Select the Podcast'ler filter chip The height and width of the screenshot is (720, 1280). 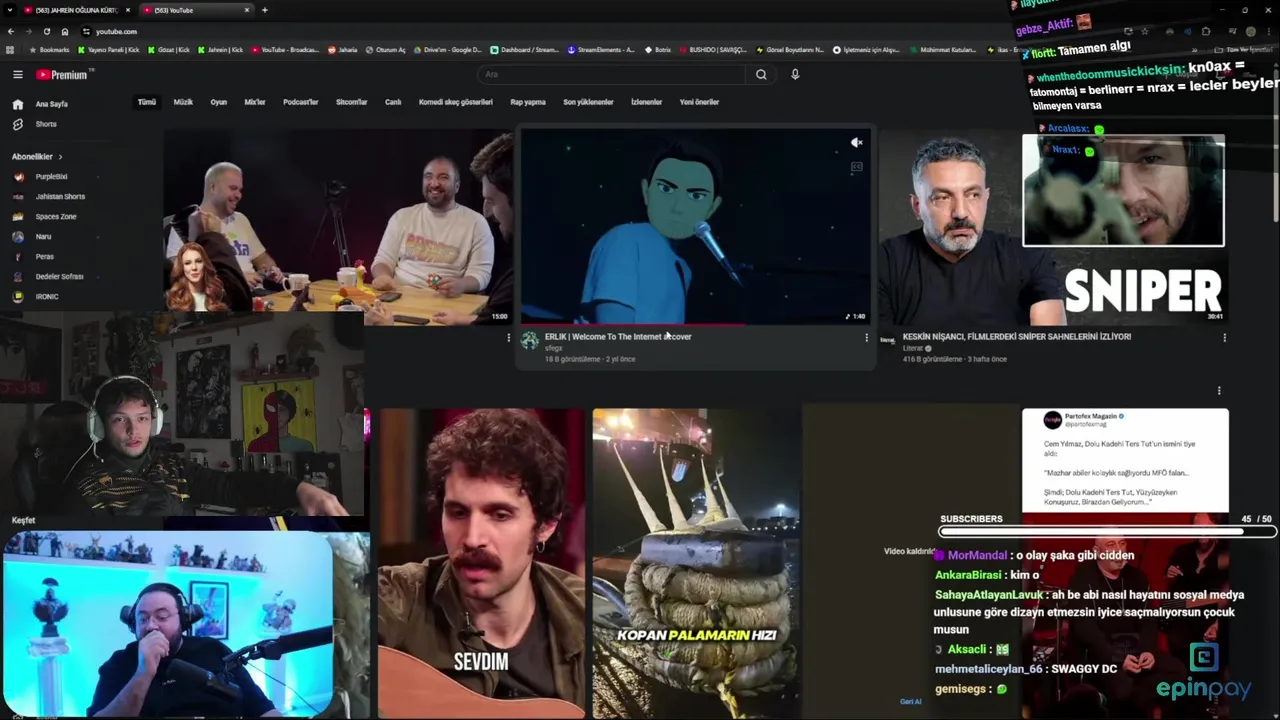[300, 102]
